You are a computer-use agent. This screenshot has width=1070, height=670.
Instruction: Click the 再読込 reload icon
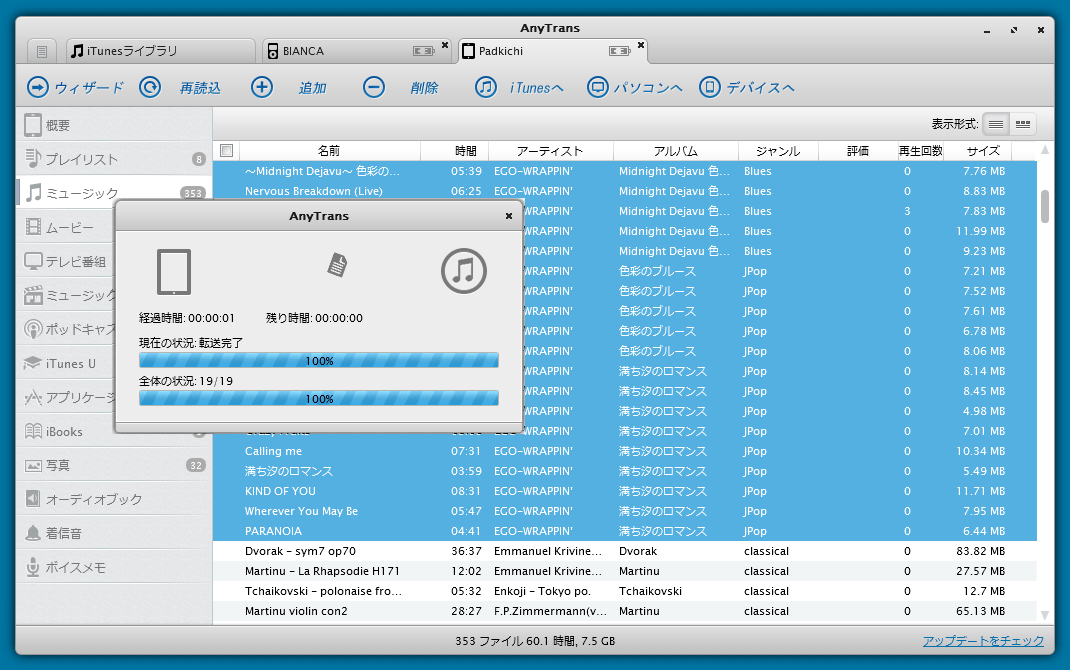pos(150,87)
